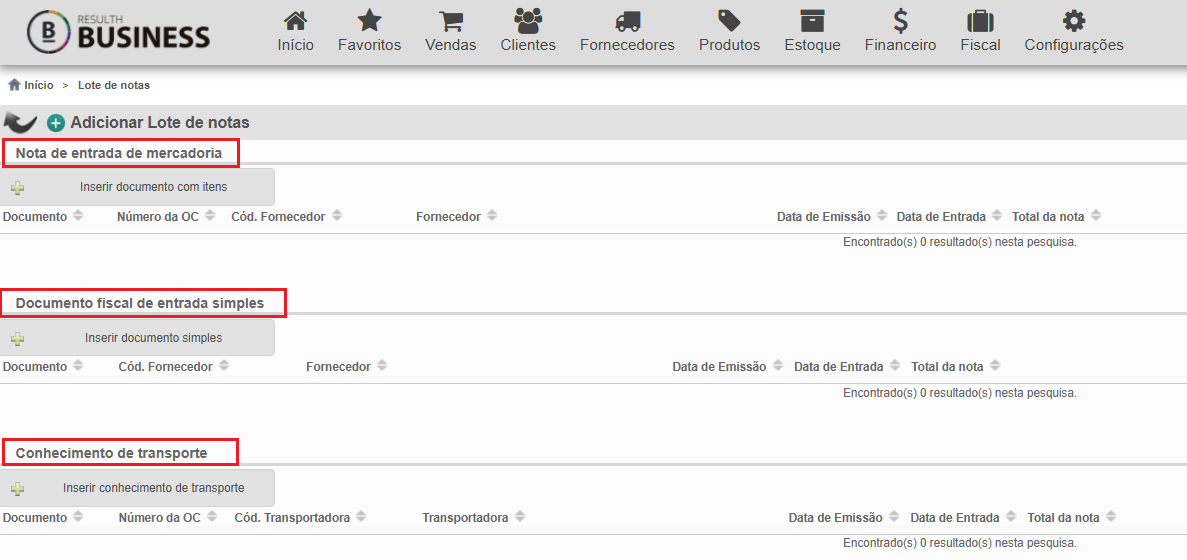Image resolution: width=1187 pixels, height=560 pixels.
Task: Click the Resulth Business logo
Action: (118, 32)
